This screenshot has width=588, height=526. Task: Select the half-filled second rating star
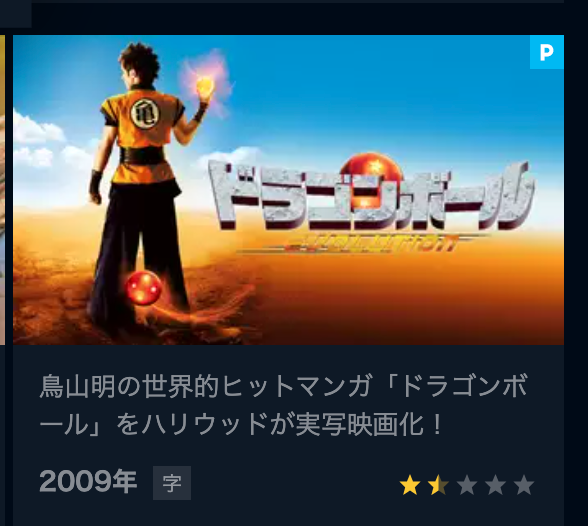[x=439, y=485]
